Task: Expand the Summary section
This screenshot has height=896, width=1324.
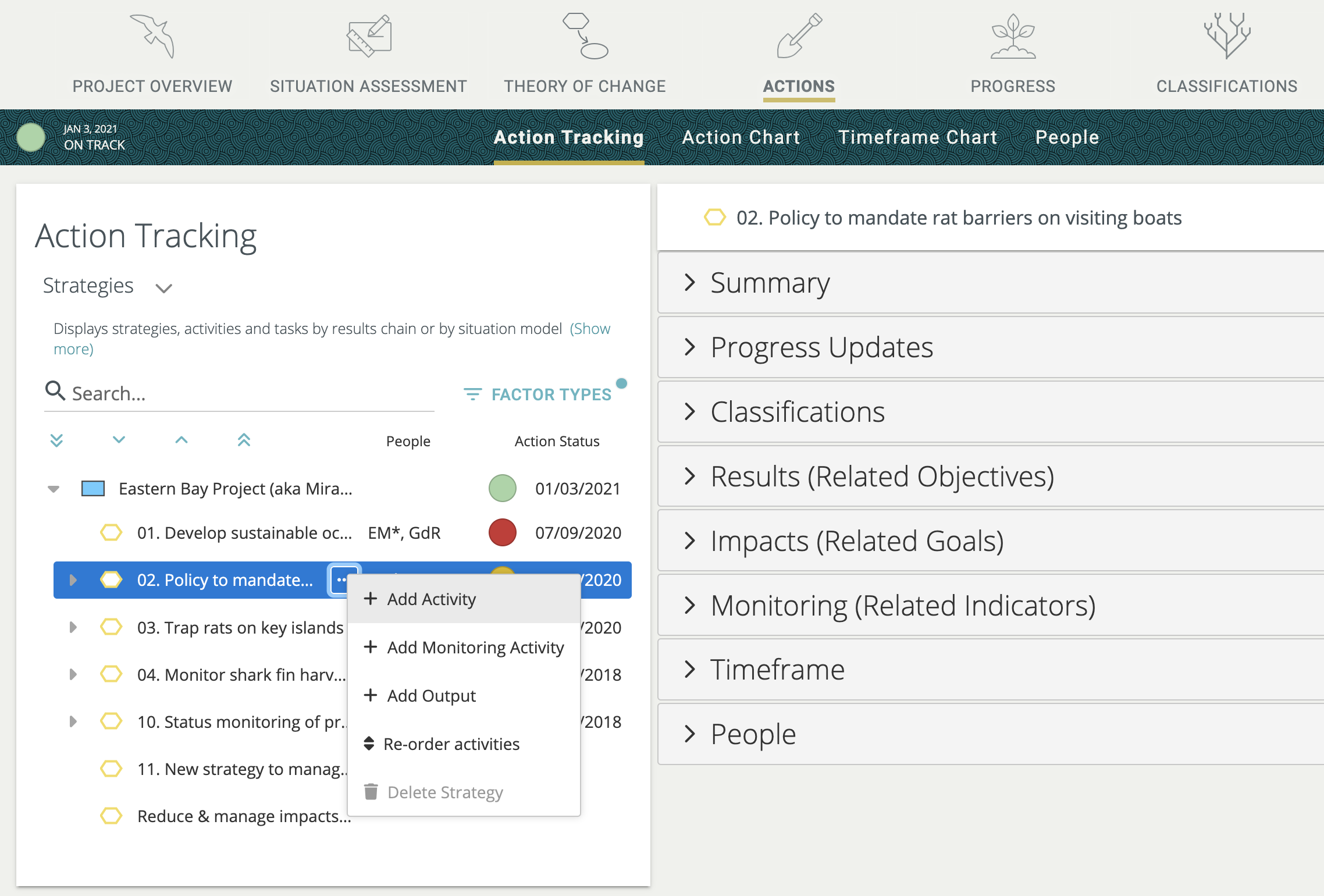Action: [x=770, y=283]
